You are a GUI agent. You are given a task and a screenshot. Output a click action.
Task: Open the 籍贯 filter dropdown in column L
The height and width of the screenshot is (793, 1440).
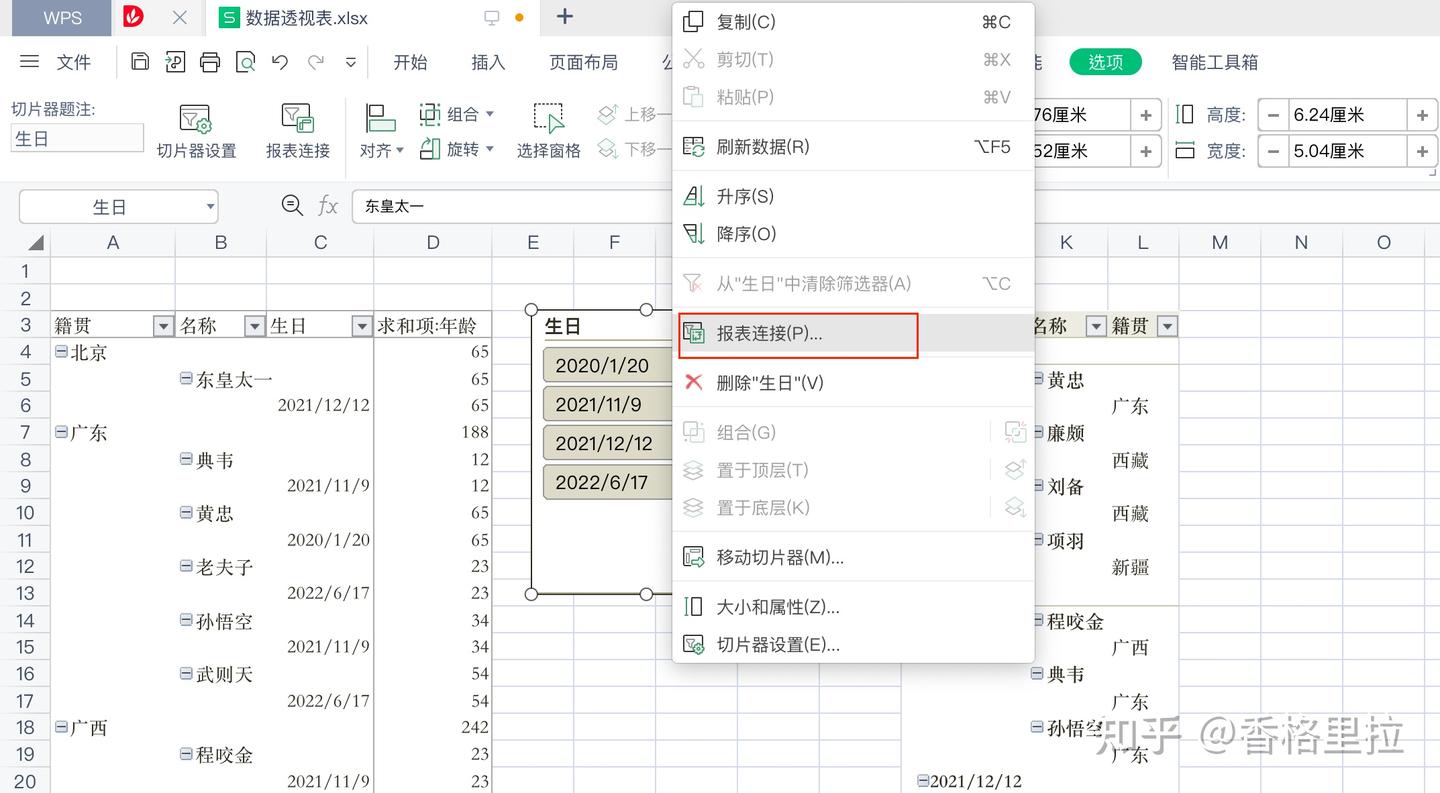click(x=1166, y=326)
